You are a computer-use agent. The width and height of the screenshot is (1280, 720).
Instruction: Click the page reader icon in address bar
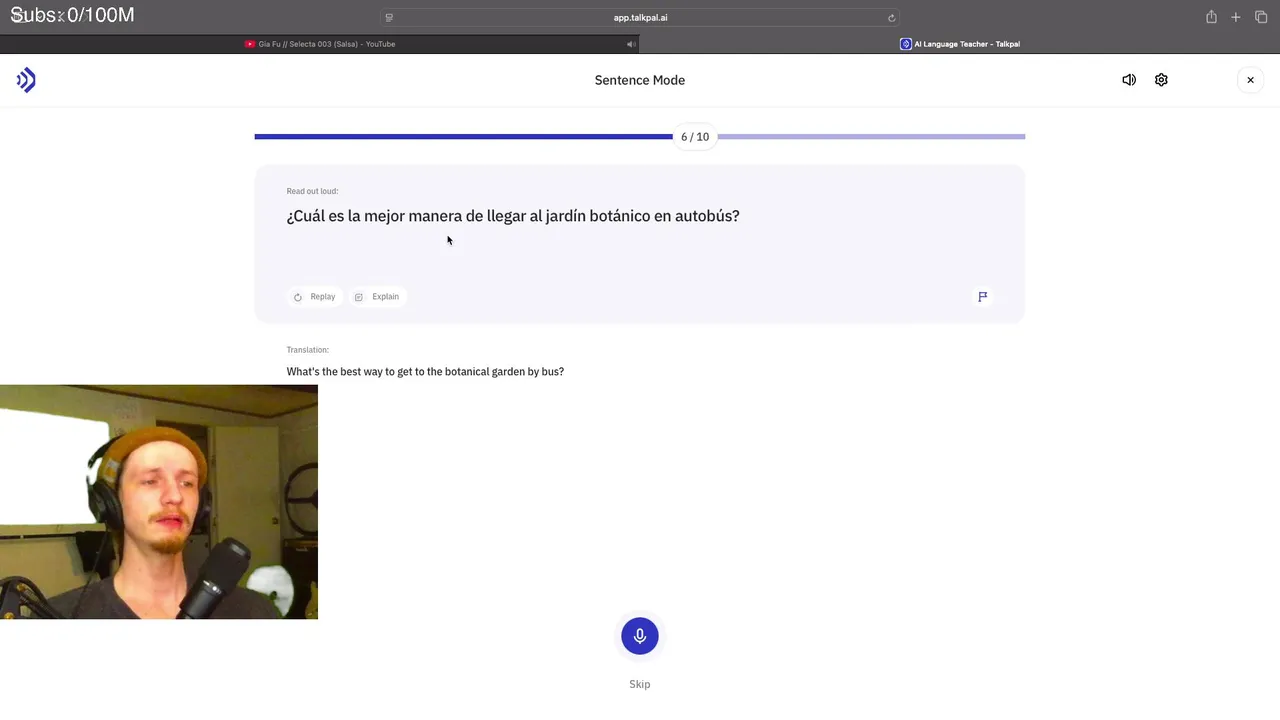[389, 18]
